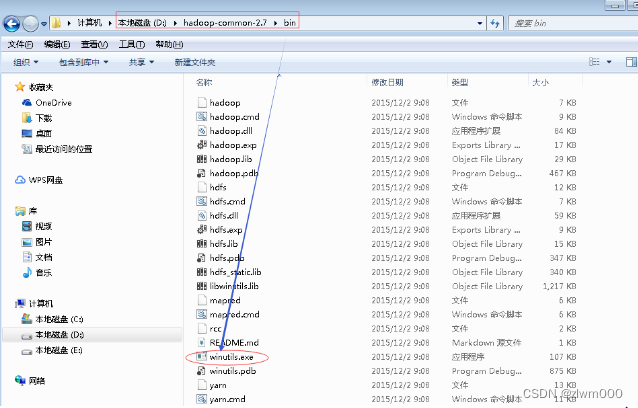This screenshot has width=638, height=408.
Task: Click the hdfs file icon
Action: point(202,187)
